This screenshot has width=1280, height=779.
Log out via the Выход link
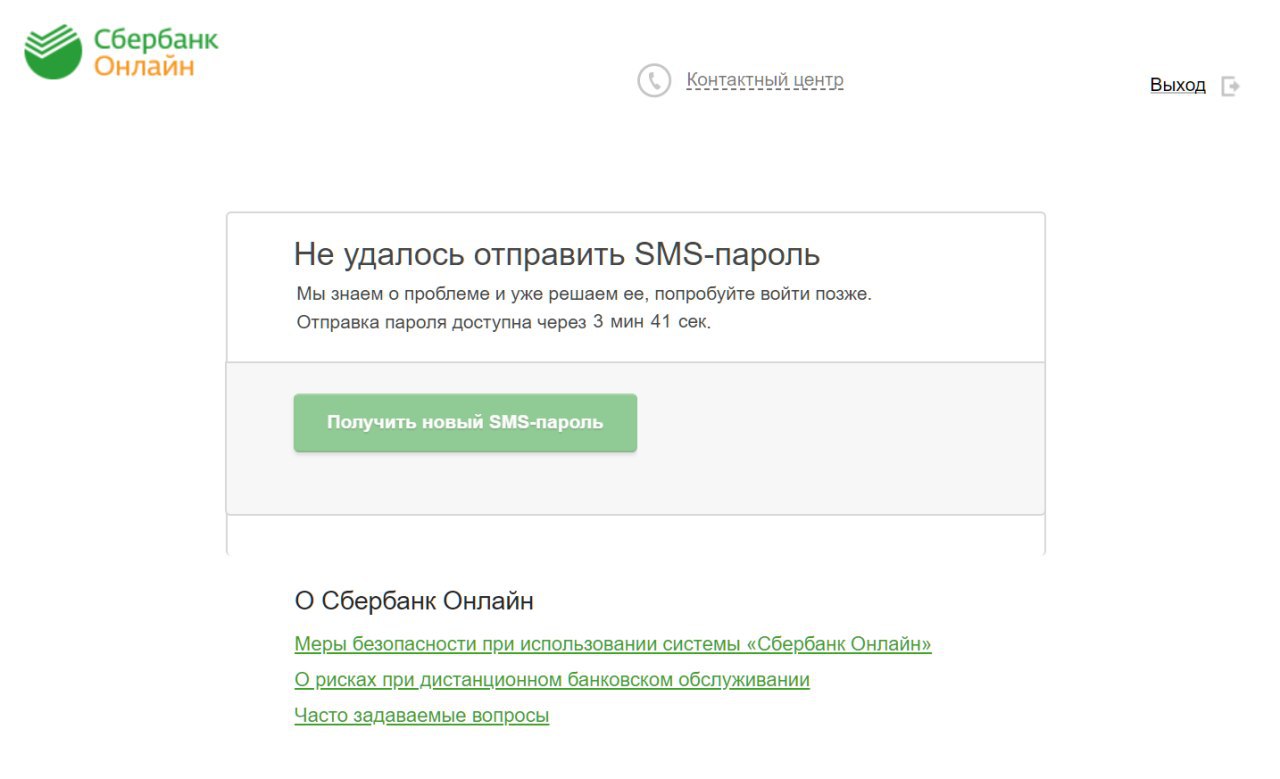click(x=1178, y=85)
